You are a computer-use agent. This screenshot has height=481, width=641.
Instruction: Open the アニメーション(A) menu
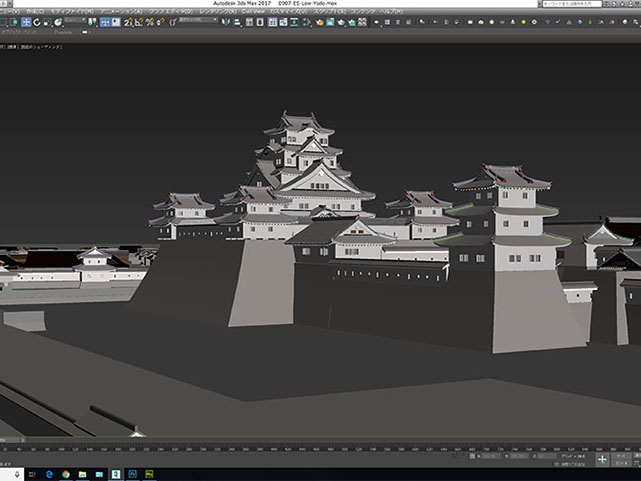(121, 11)
